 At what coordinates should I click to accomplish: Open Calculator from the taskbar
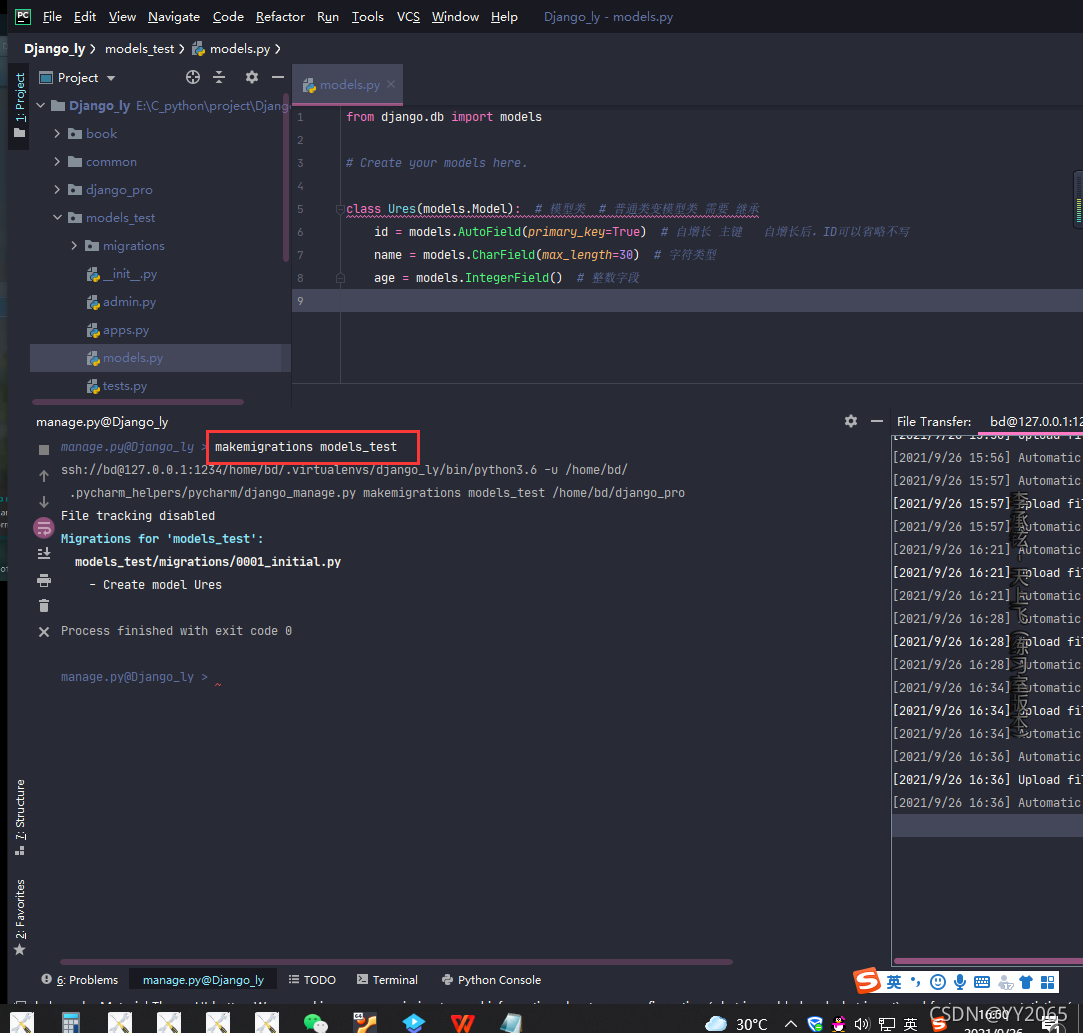pyautogui.click(x=70, y=1023)
